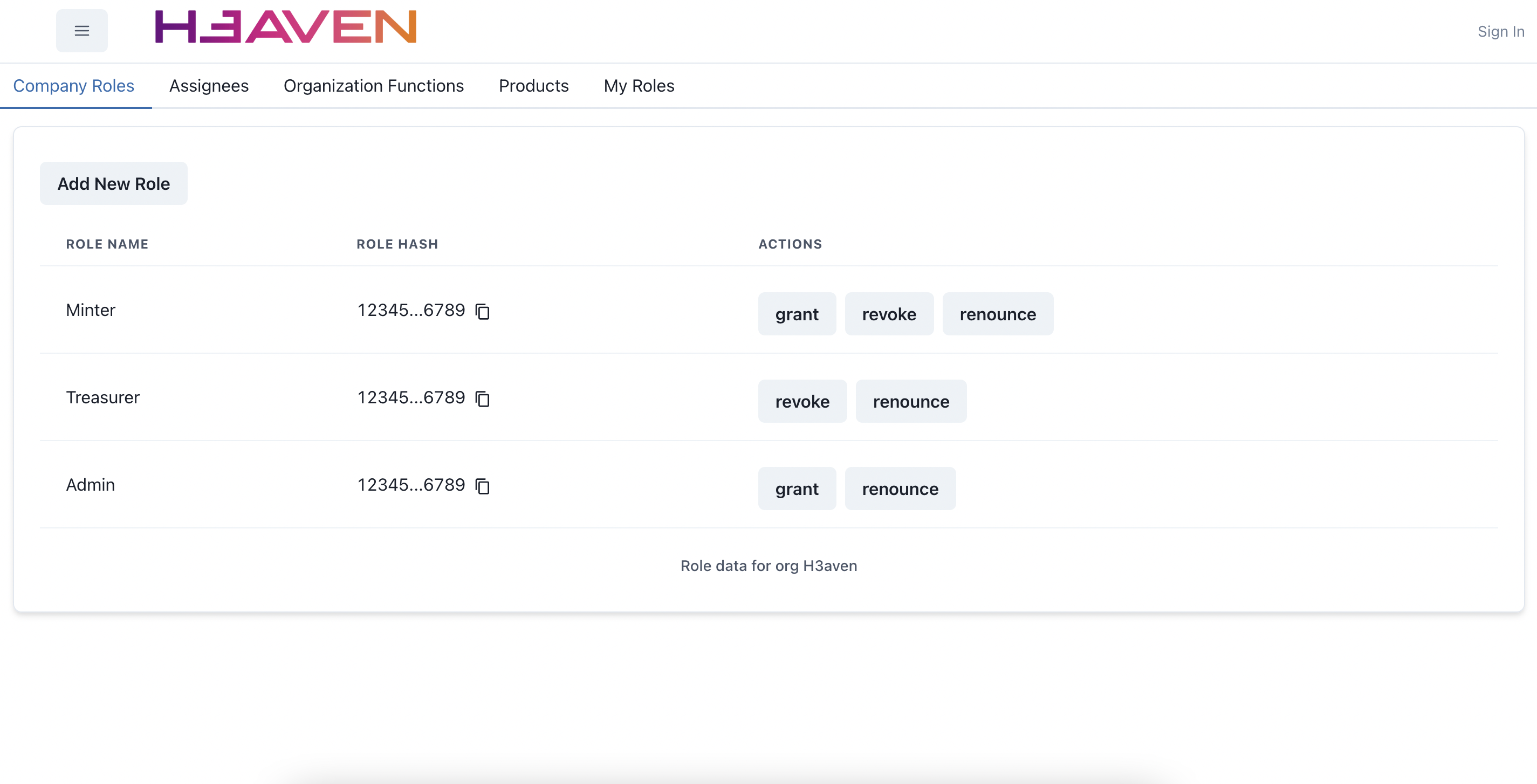Click the copy icon next to Minter hash

pos(484,311)
